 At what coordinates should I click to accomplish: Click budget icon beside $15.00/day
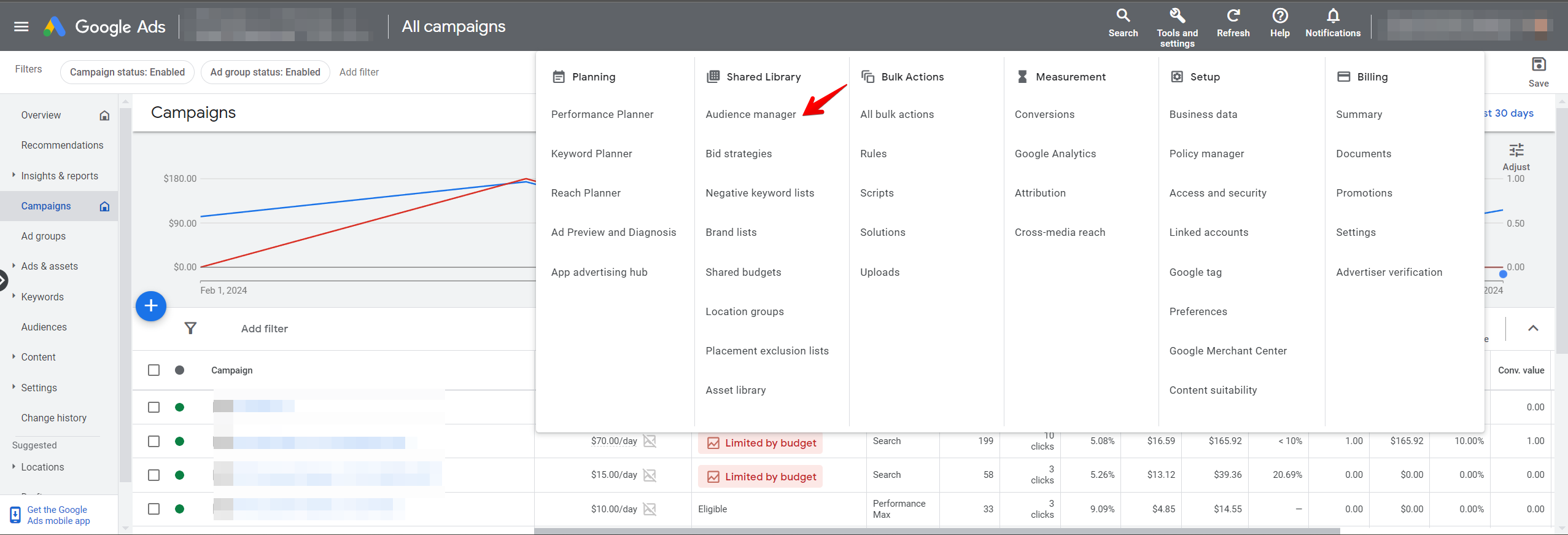point(650,475)
